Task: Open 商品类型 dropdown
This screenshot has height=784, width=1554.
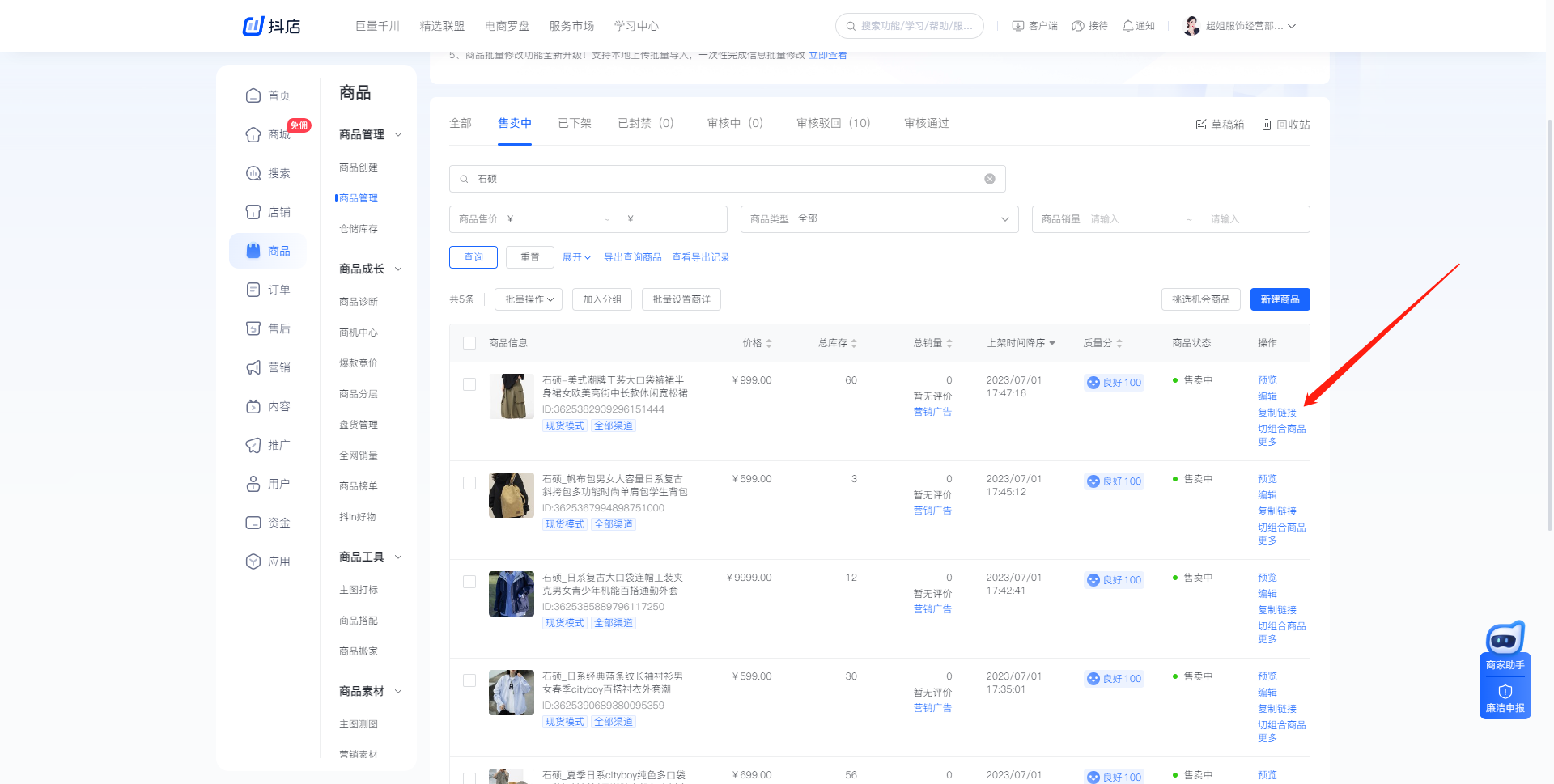Action: coord(880,219)
